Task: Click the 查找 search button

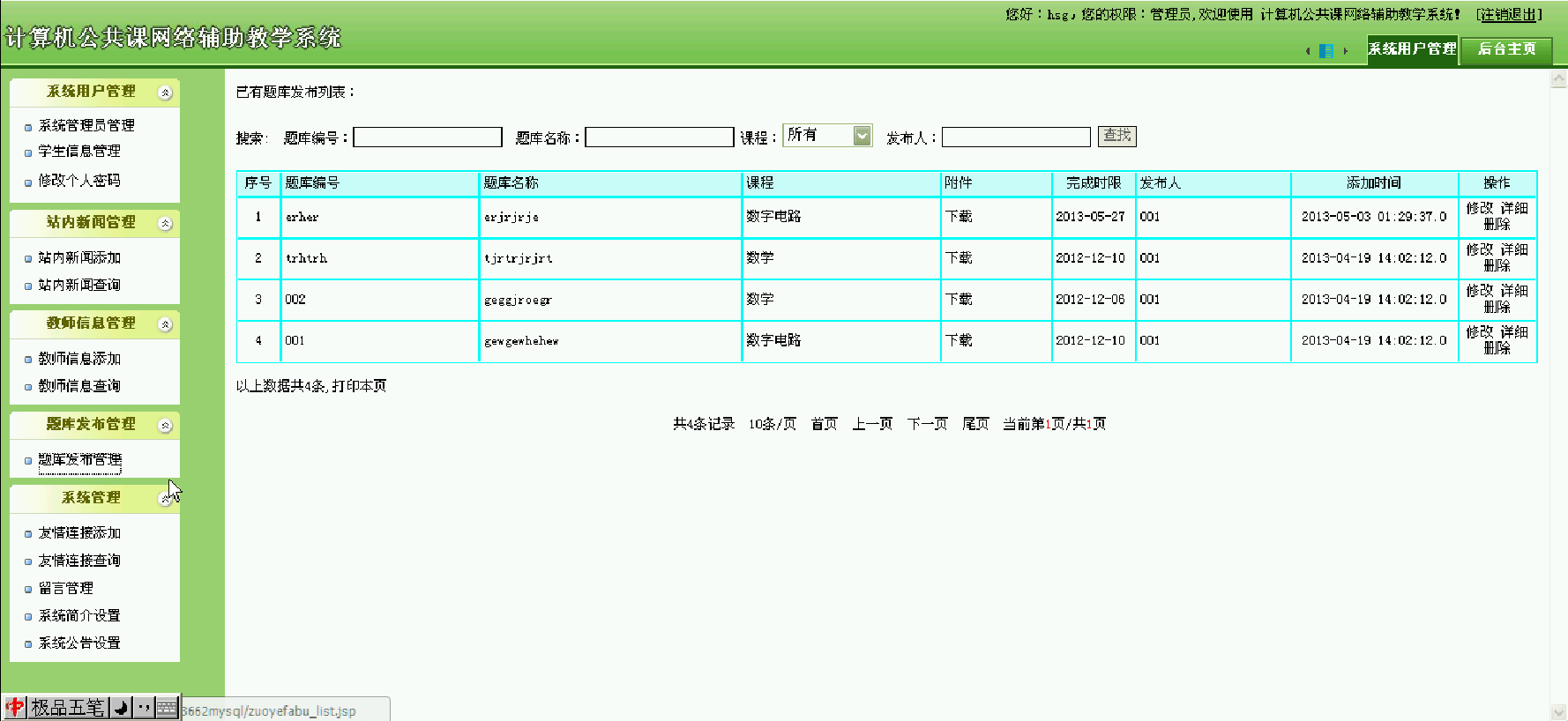Action: [x=1117, y=136]
